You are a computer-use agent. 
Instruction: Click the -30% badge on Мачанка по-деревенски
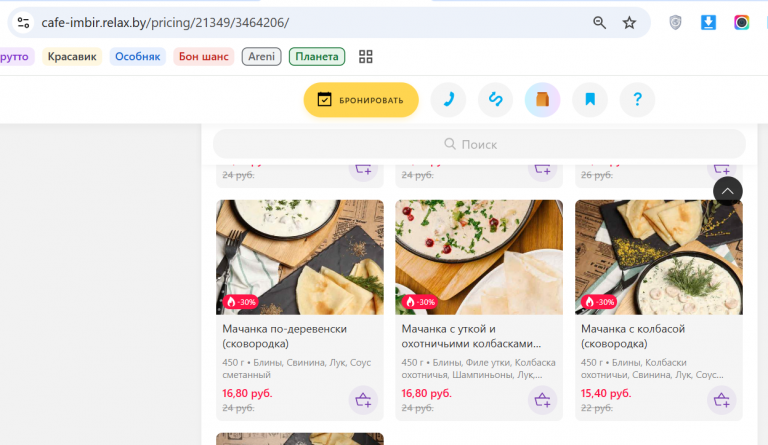tap(241, 302)
